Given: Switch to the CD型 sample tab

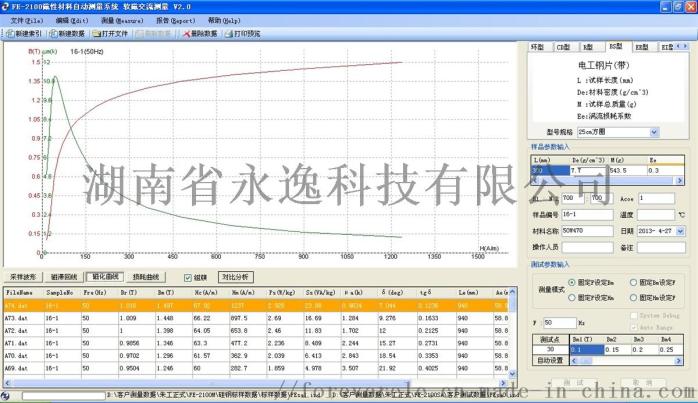Looking at the screenshot, I should click(564, 47).
